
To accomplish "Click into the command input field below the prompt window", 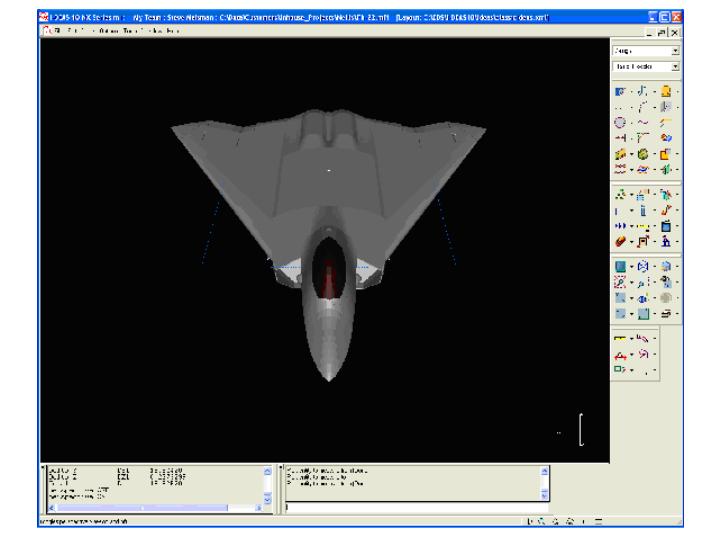I will [416, 507].
